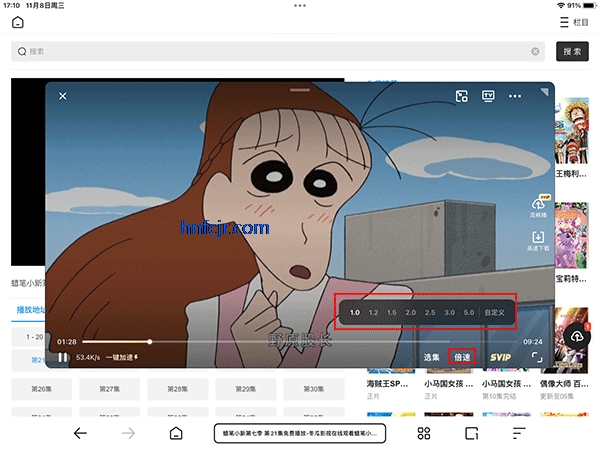
Task: Pause the video playback
Action: [62, 357]
